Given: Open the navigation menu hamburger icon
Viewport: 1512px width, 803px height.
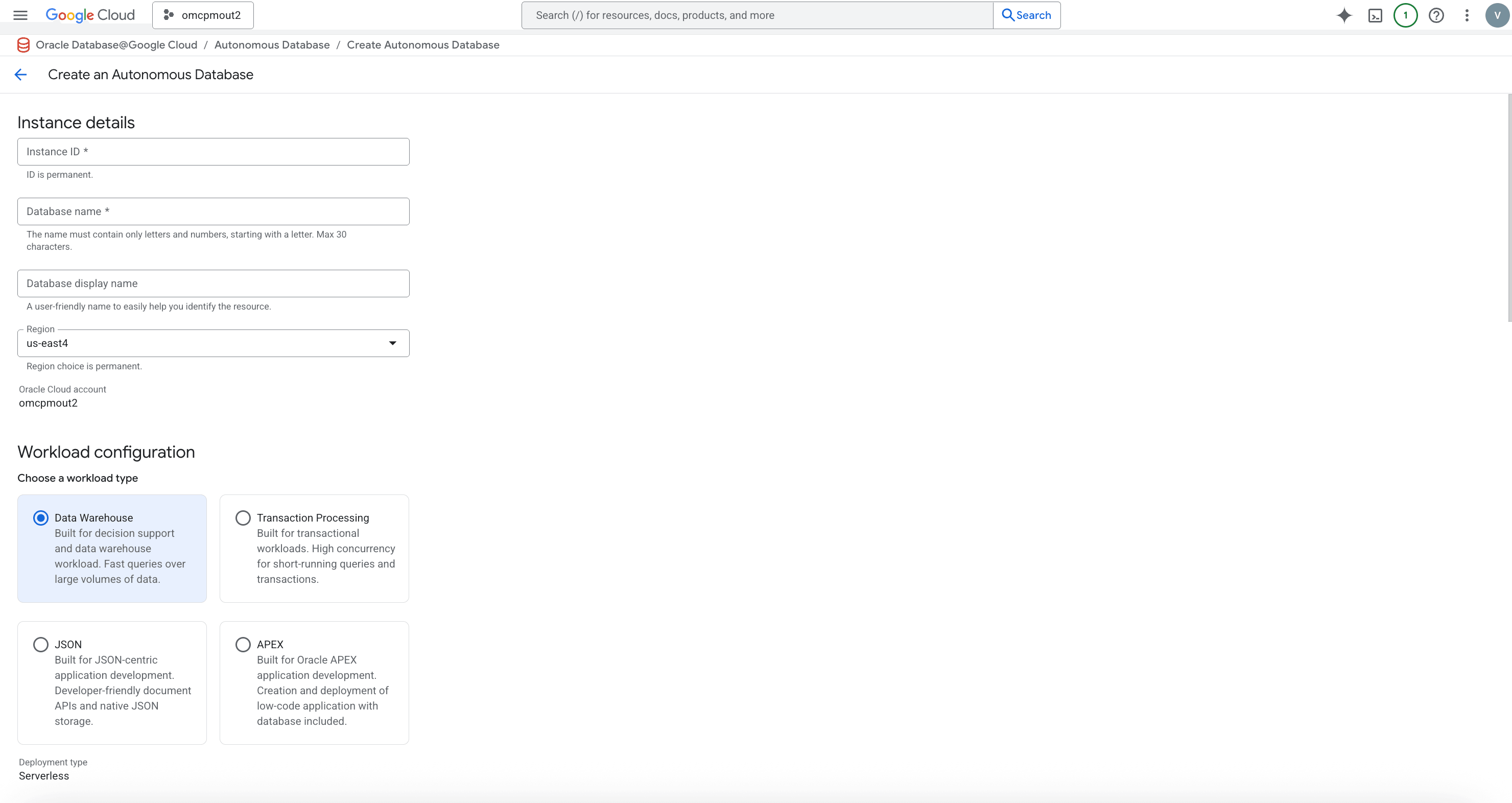Looking at the screenshot, I should point(19,15).
